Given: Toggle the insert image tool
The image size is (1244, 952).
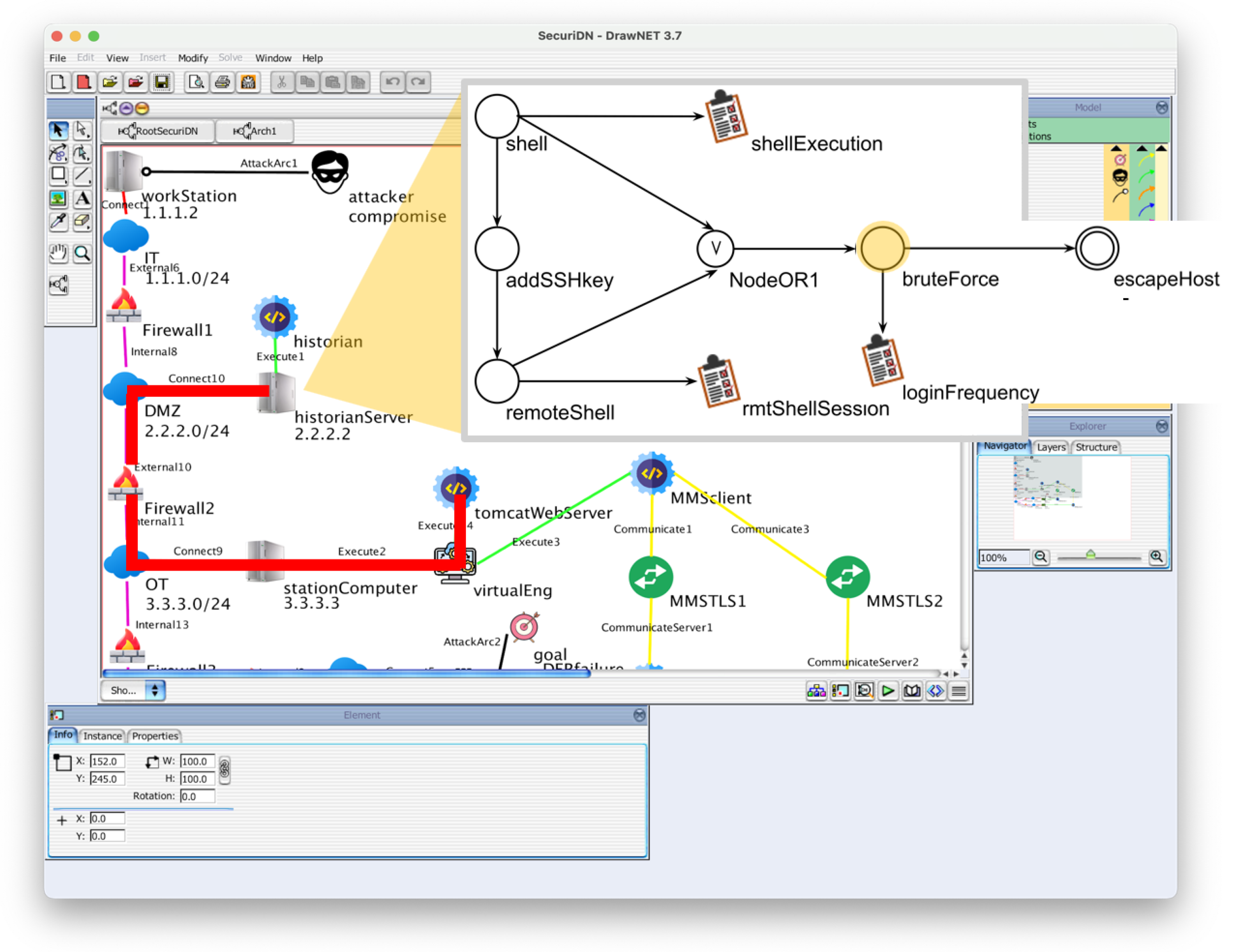Looking at the screenshot, I should tap(58, 198).
